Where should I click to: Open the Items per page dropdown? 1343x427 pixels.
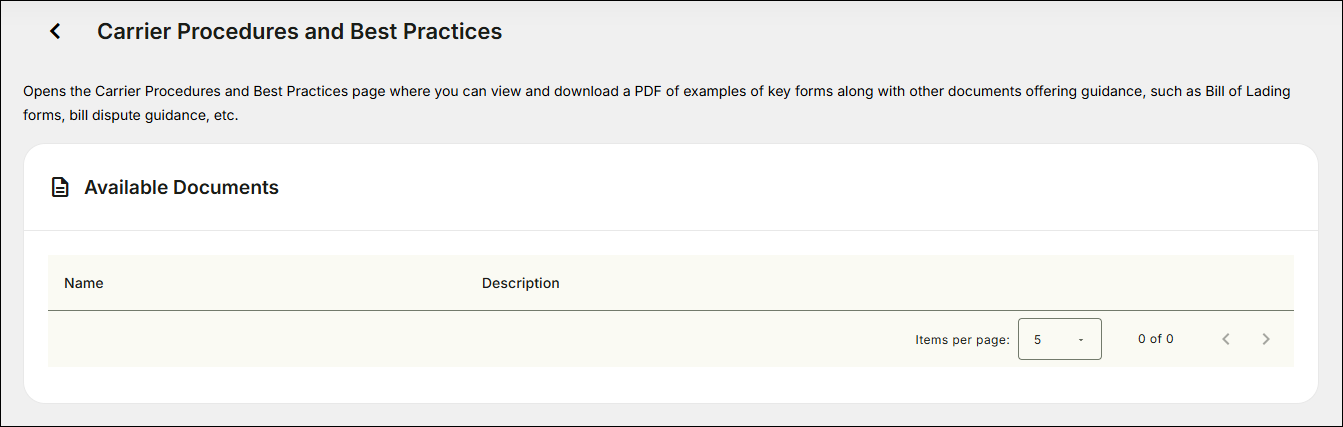[1060, 339]
